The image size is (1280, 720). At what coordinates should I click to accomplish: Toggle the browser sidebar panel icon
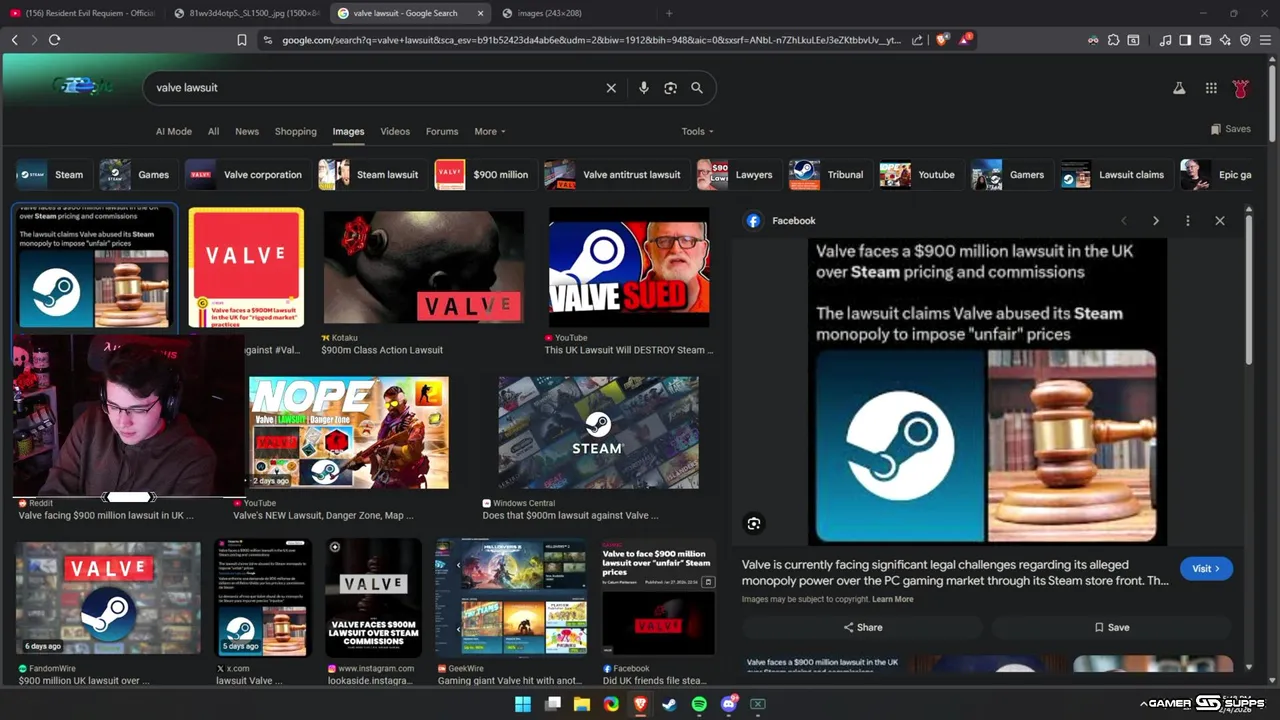point(1185,40)
